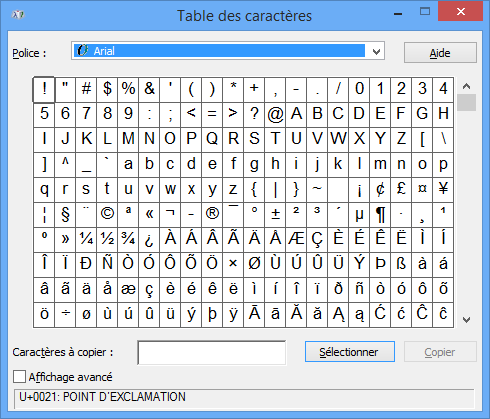Click the character grid scrollbar thumb

(x=466, y=102)
